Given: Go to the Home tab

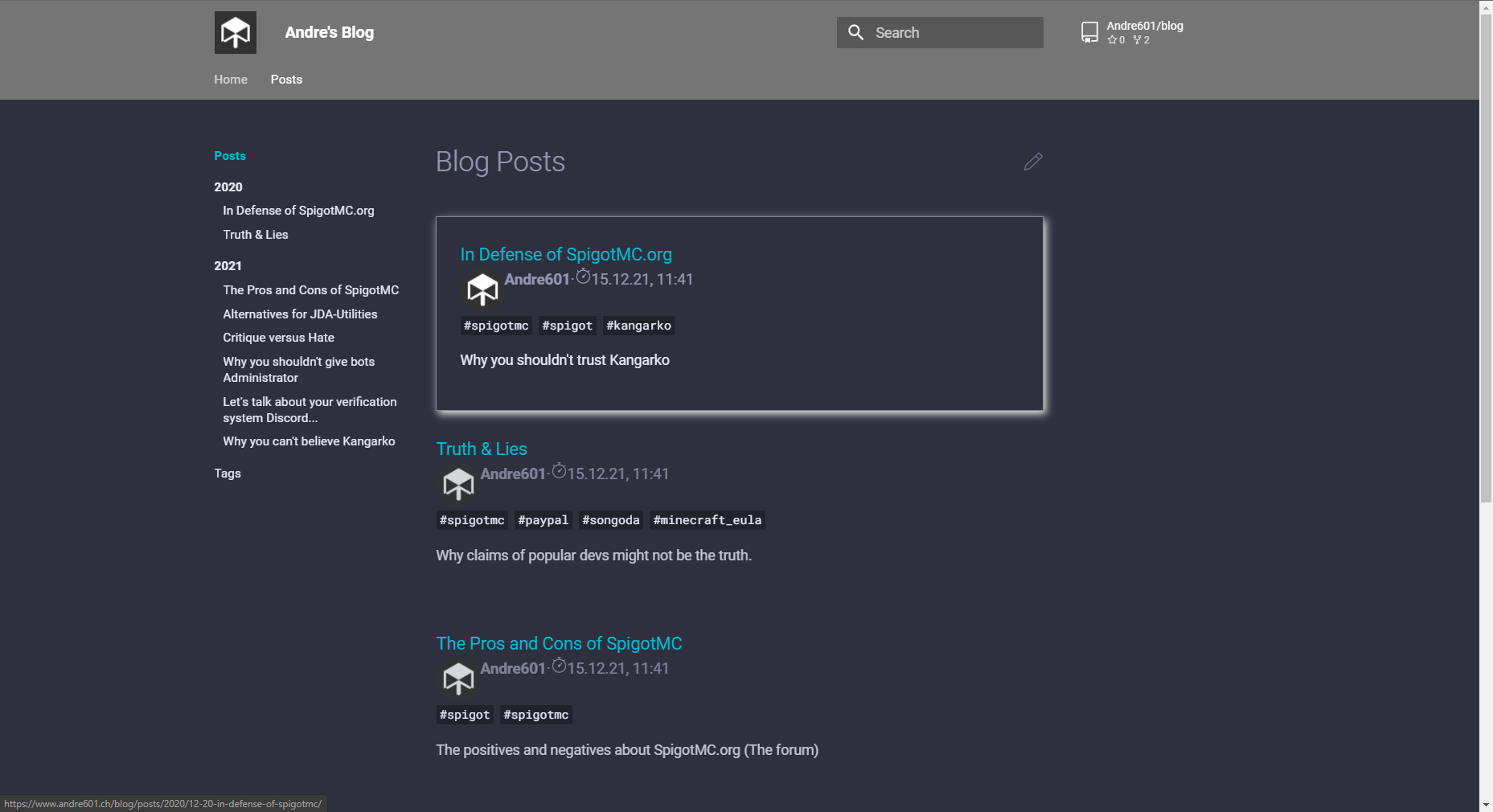Looking at the screenshot, I should [231, 80].
